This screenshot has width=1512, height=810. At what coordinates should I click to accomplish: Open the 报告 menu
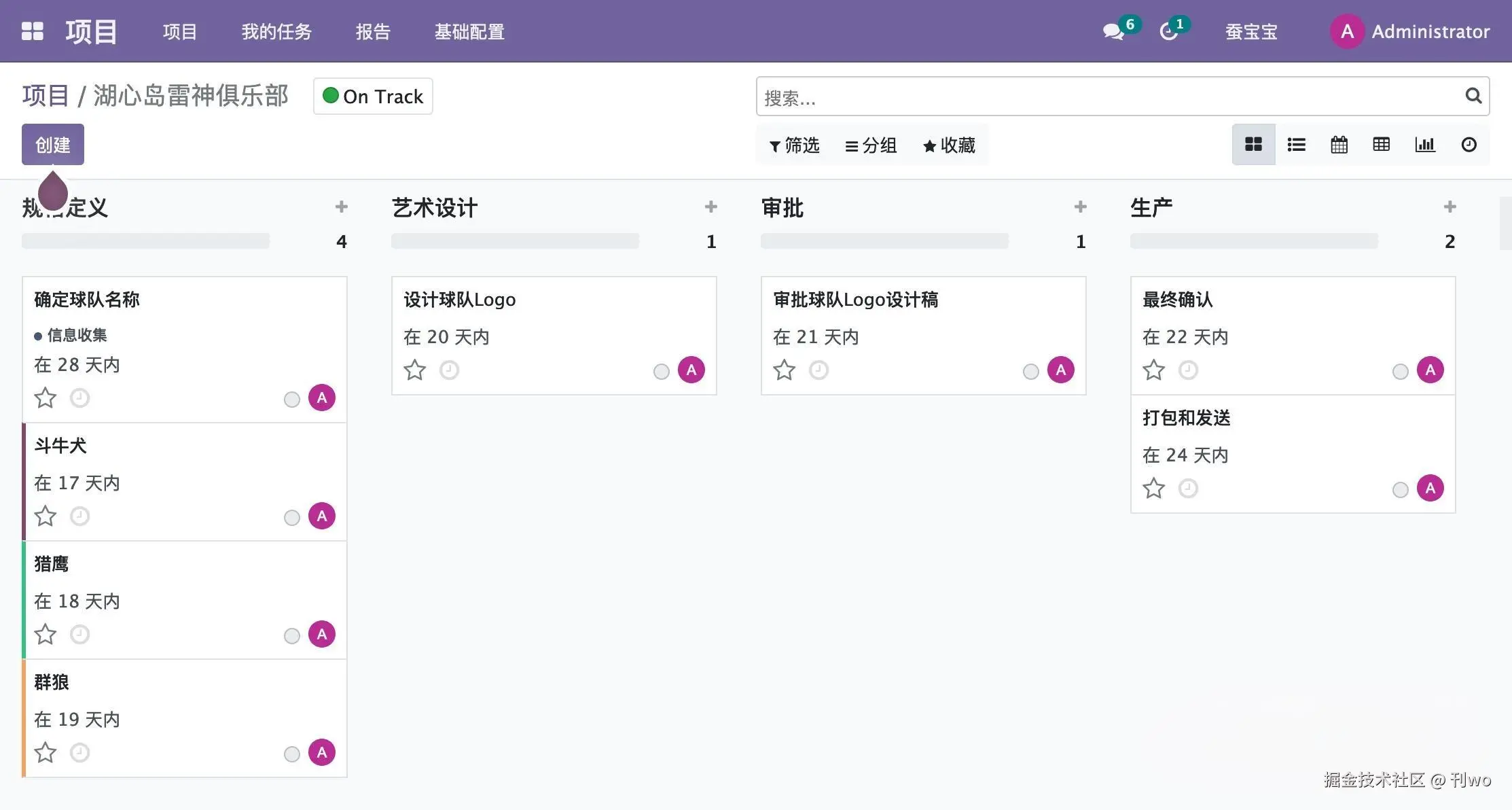click(x=372, y=31)
